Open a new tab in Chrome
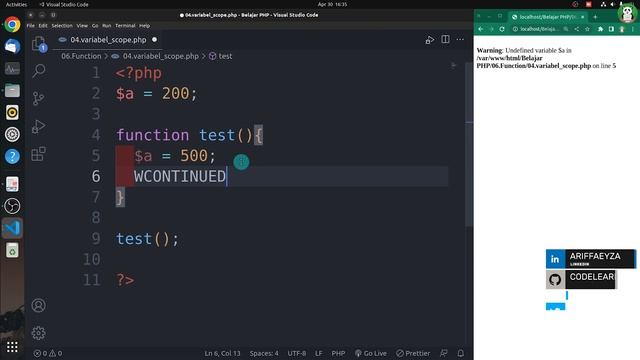Screen dimensions: 640x360 pyautogui.click(x=595, y=17)
